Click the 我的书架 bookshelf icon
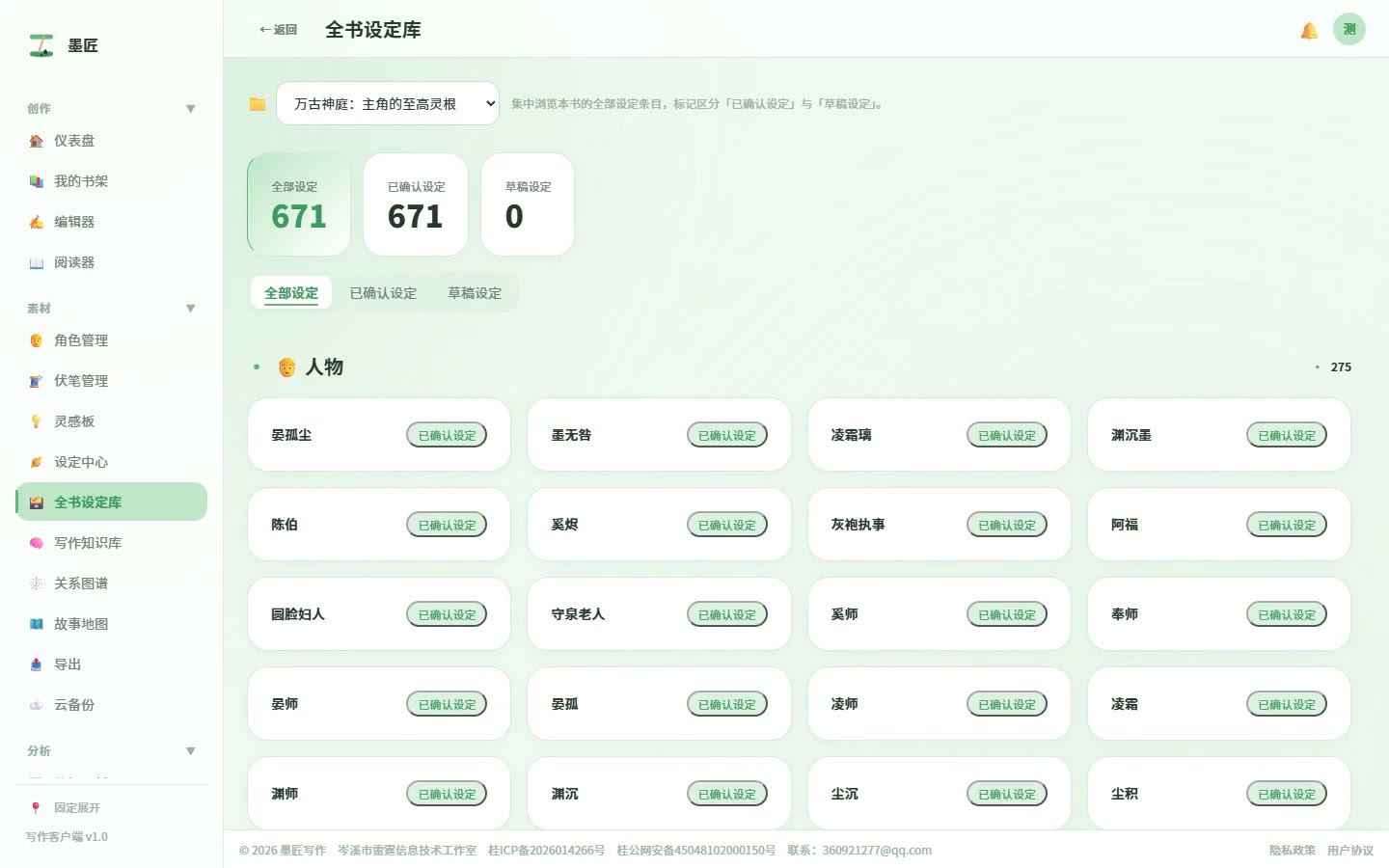This screenshot has height=868, width=1389. coord(36,181)
